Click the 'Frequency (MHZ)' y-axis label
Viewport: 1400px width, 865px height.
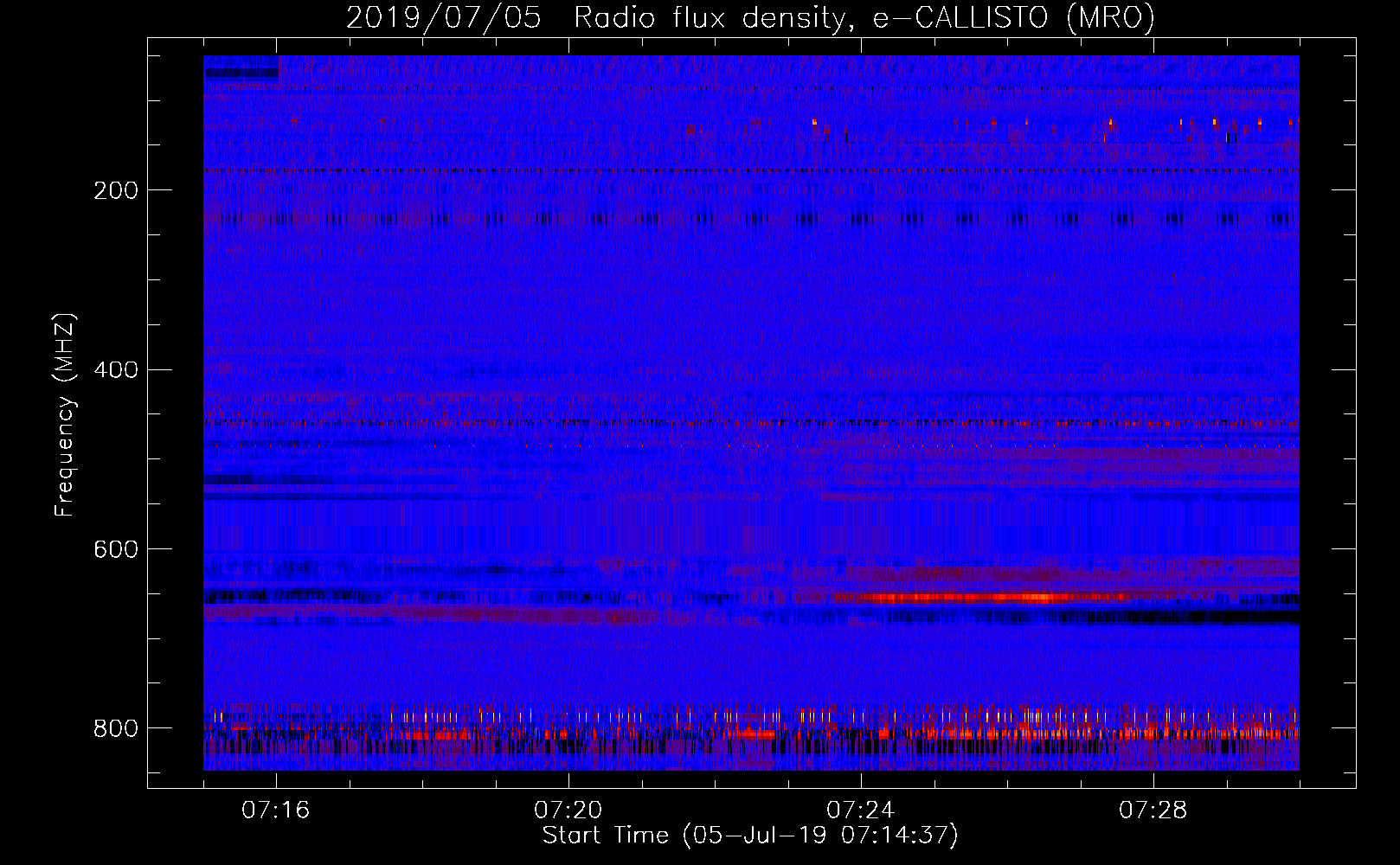pyautogui.click(x=65, y=415)
